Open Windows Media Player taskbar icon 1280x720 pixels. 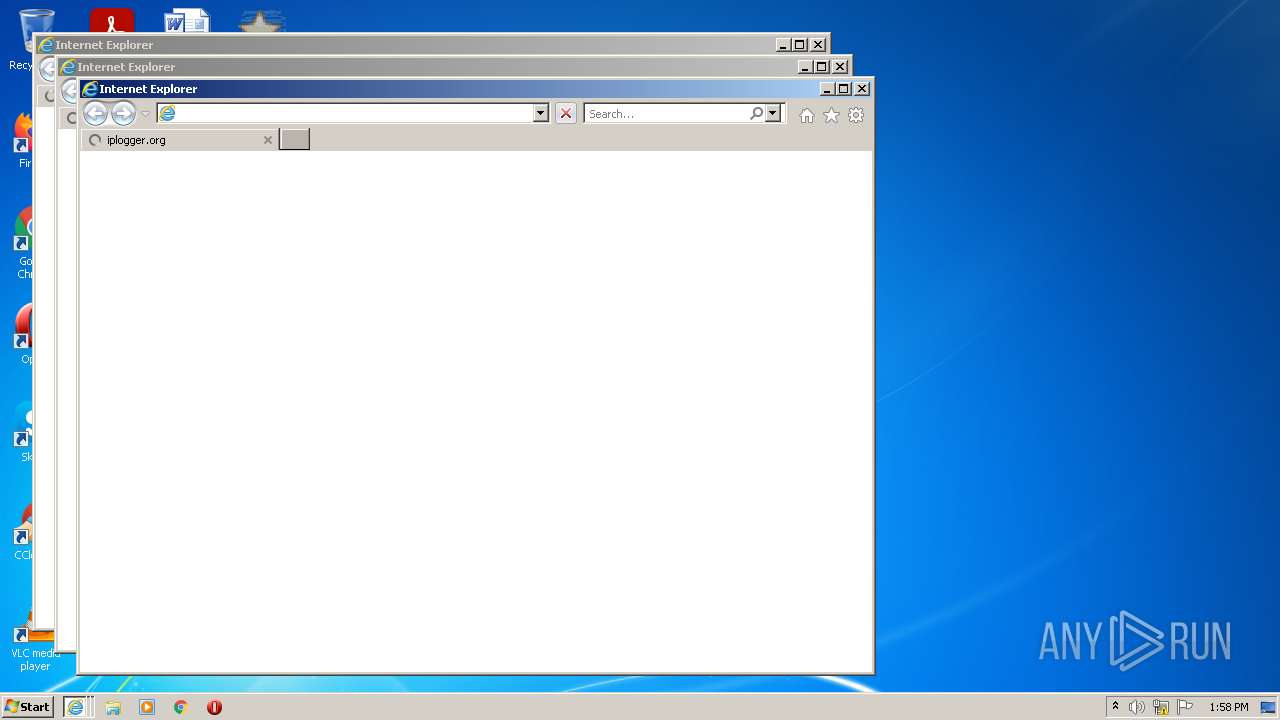[147, 707]
